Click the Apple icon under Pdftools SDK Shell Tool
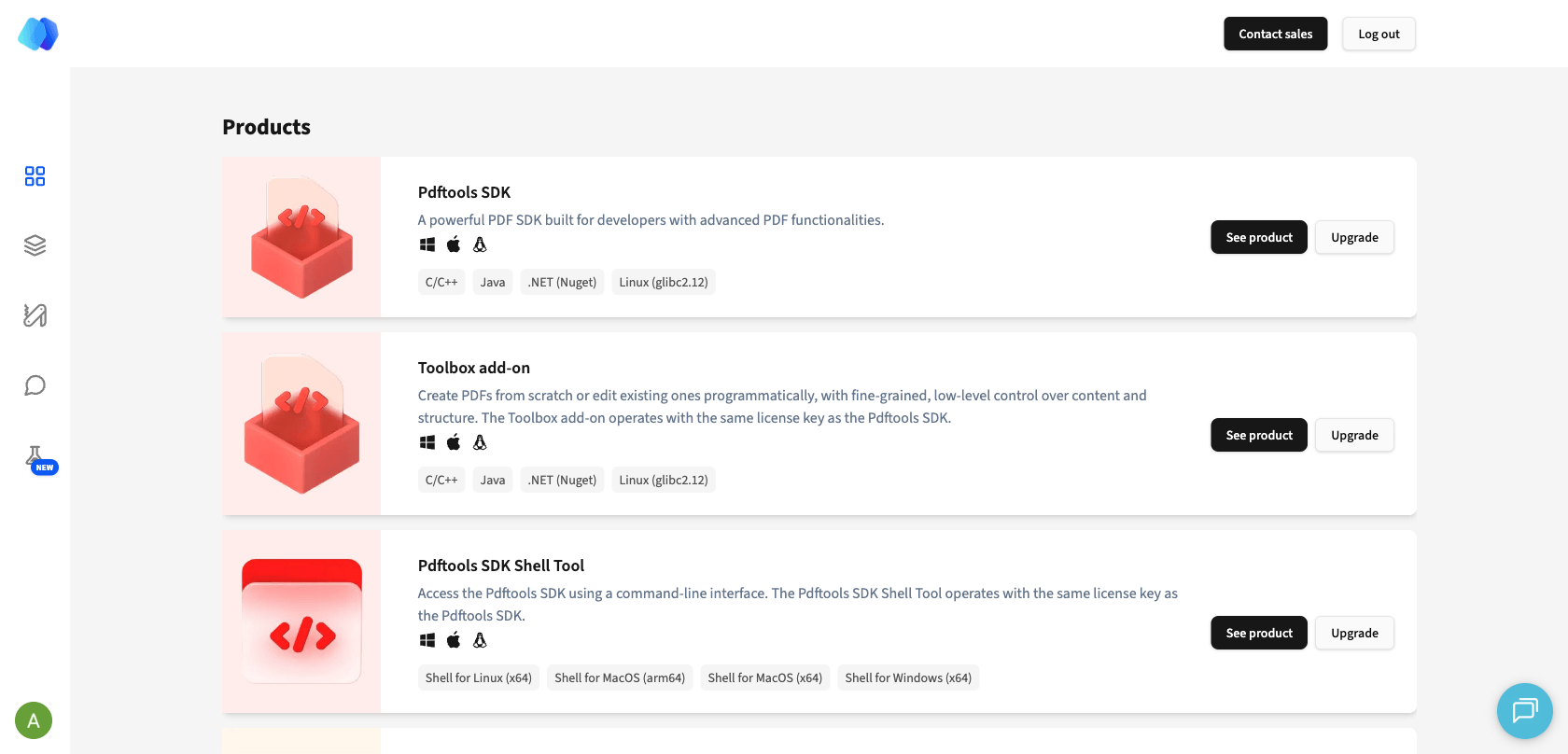 point(454,640)
